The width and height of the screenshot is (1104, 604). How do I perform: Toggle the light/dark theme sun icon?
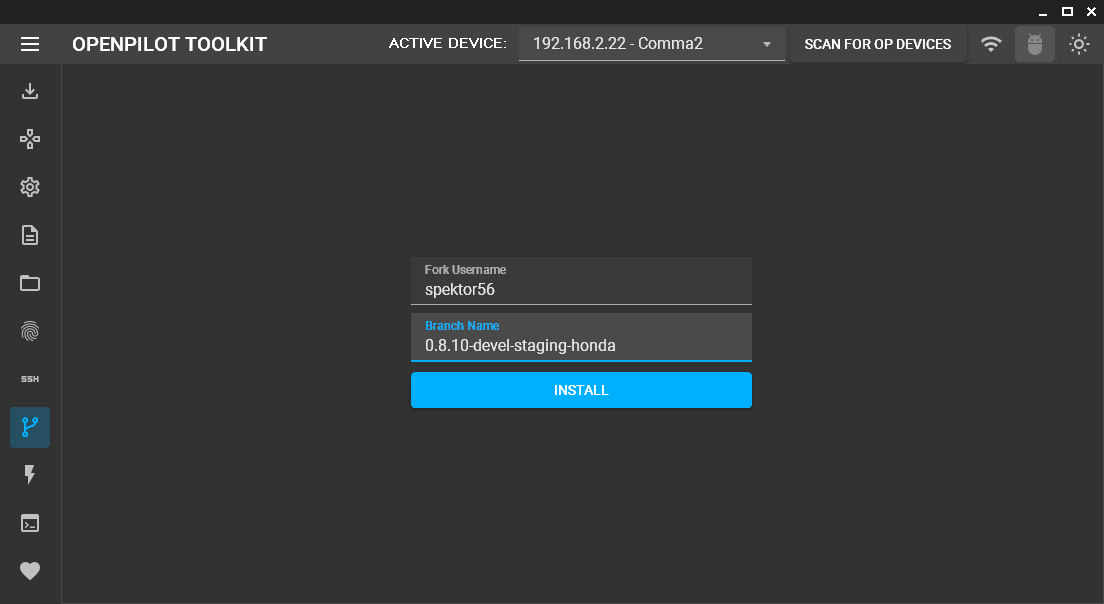coord(1079,44)
